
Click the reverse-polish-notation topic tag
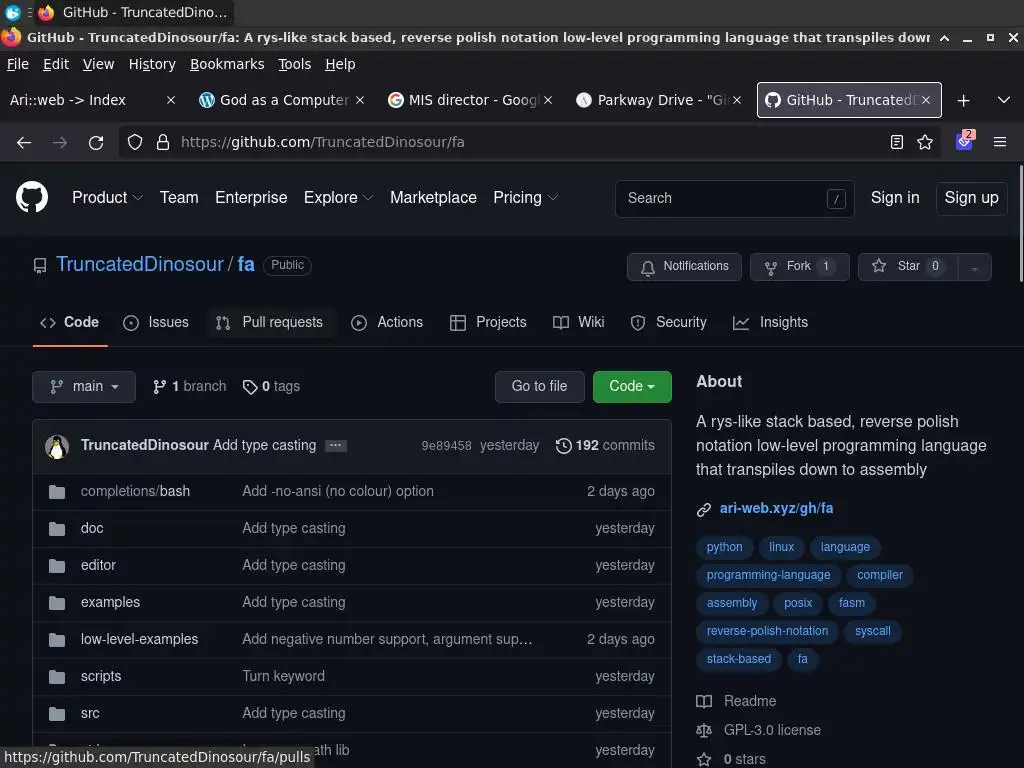(767, 632)
